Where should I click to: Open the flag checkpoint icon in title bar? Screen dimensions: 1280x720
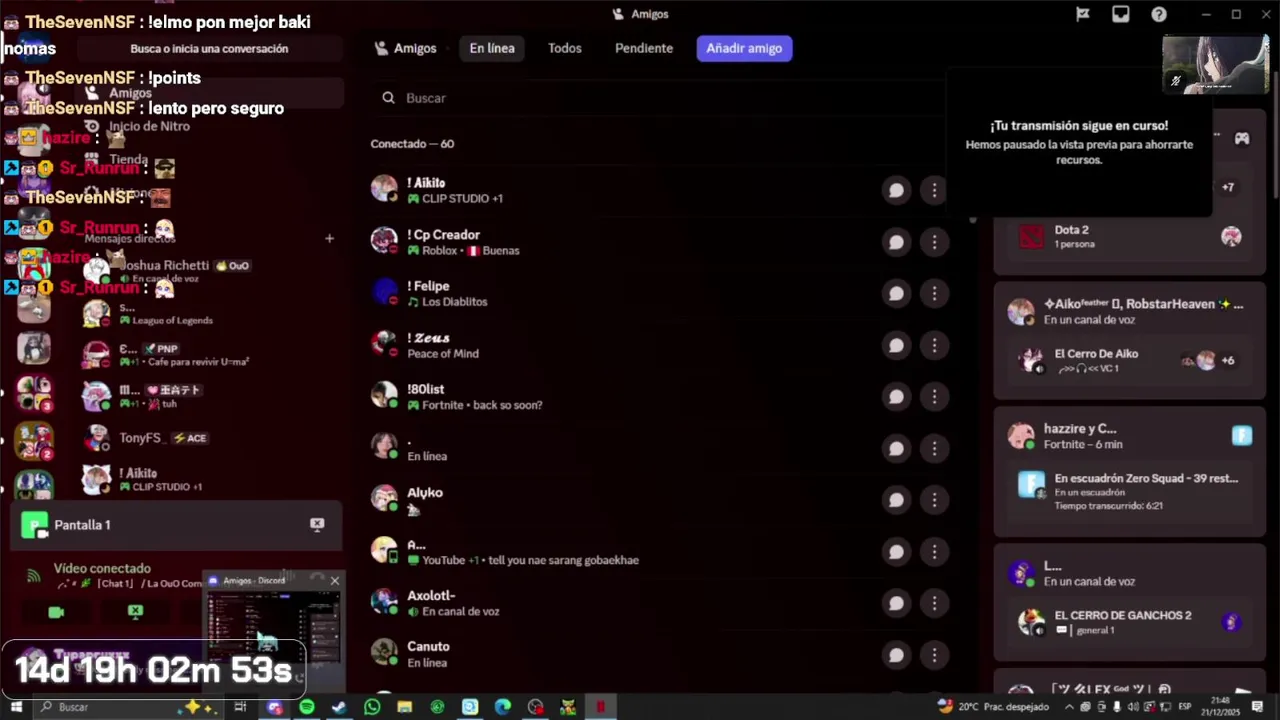tap(1083, 14)
